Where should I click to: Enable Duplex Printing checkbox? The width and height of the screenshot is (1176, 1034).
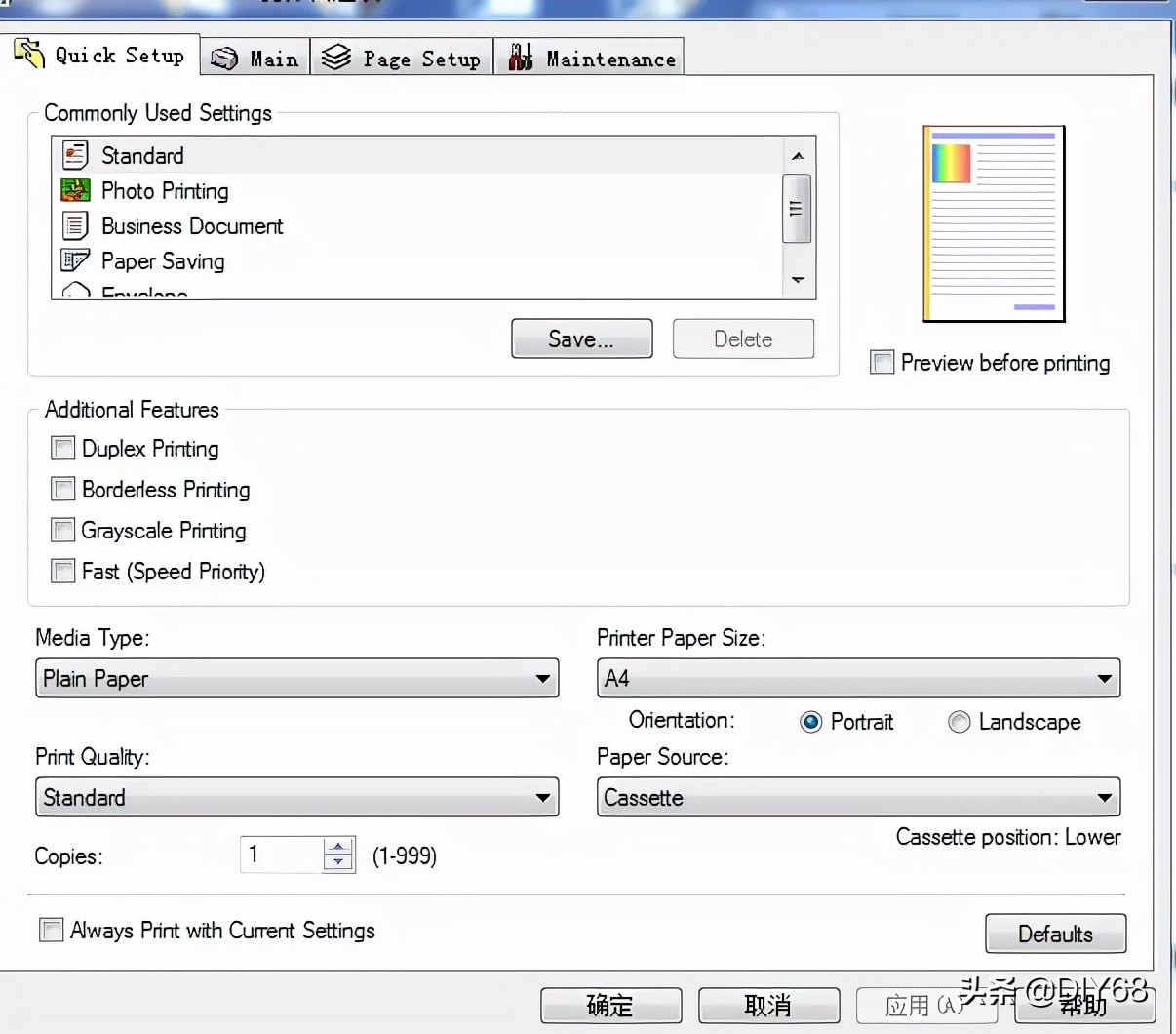click(63, 448)
